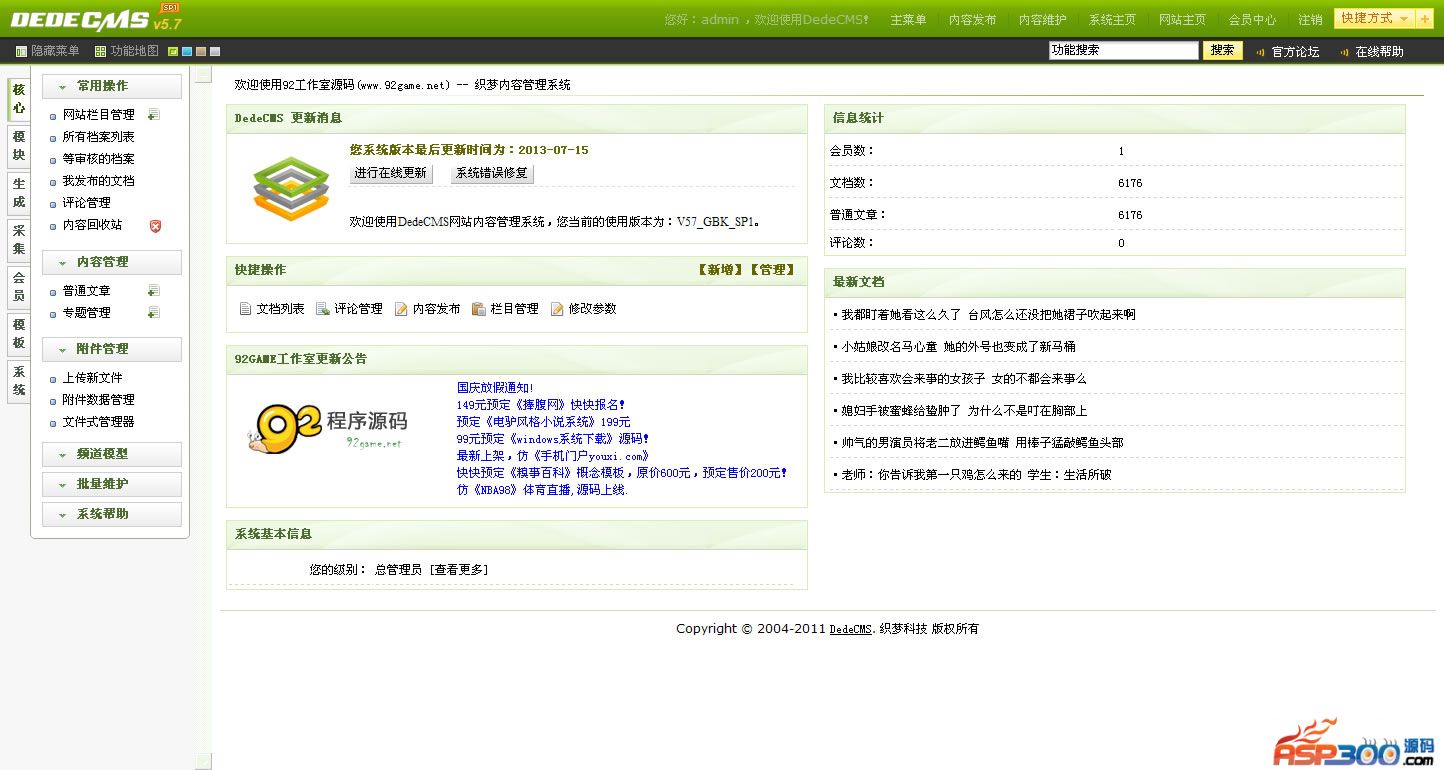Toggle 隐藏菜单 to hide the sidebar
The width and height of the screenshot is (1444, 770).
click(x=47, y=51)
